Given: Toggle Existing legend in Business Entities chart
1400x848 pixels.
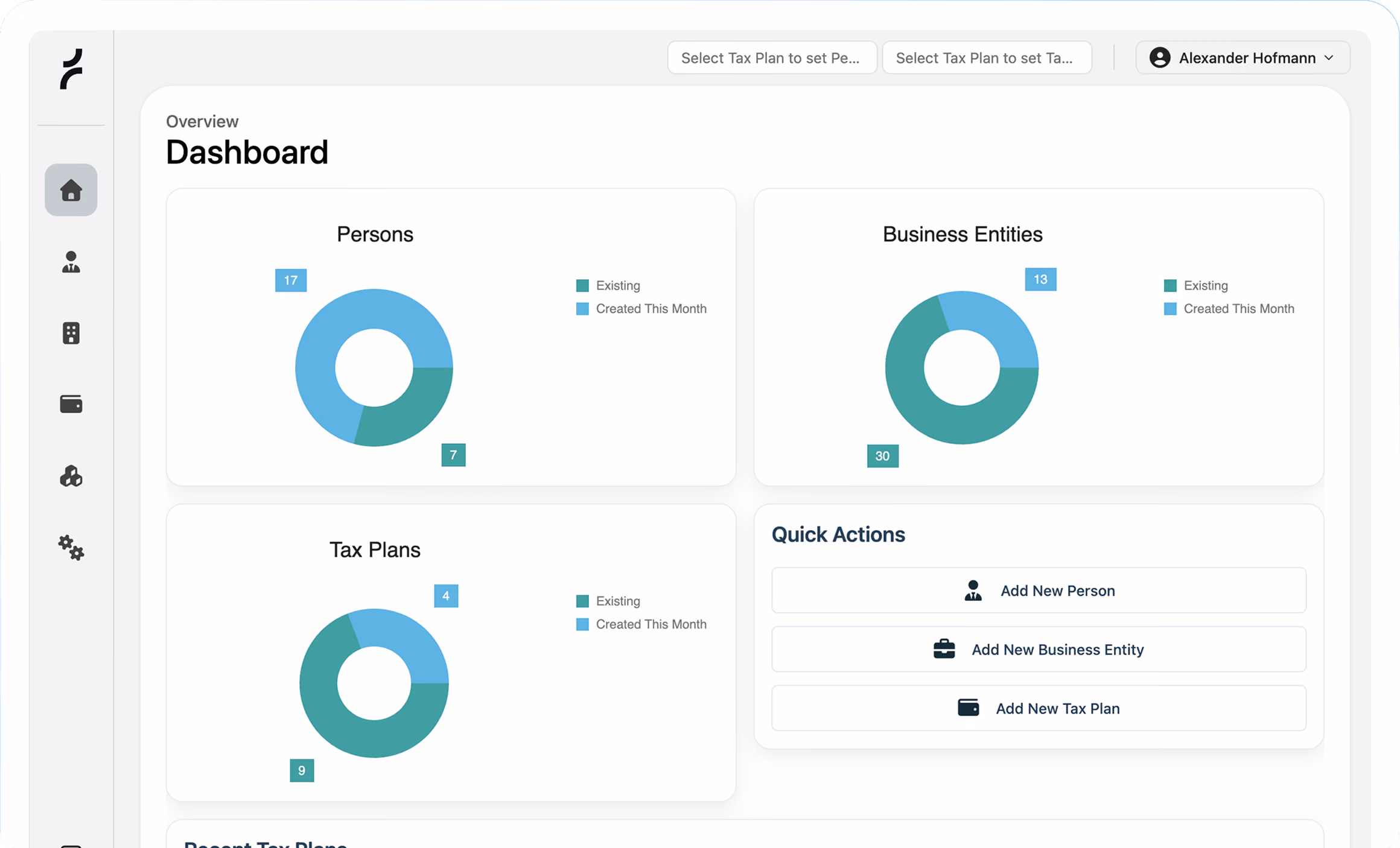Looking at the screenshot, I should click(1196, 285).
